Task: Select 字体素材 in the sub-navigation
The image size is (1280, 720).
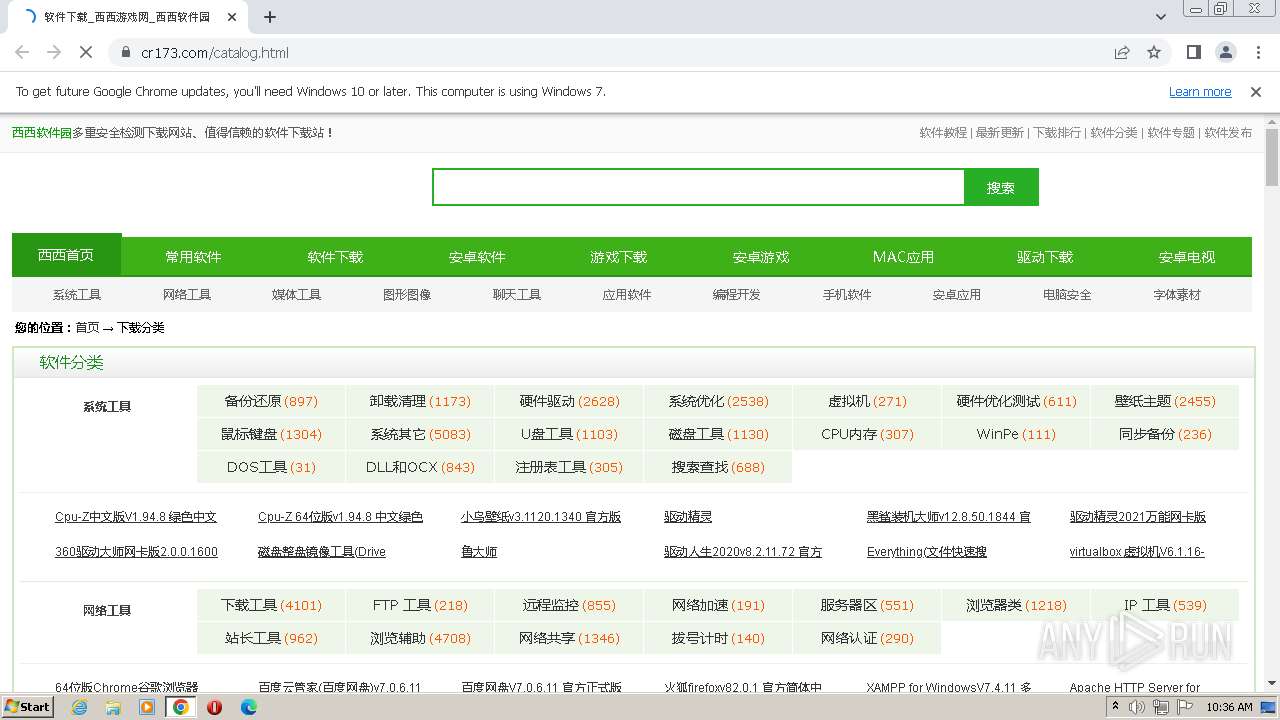Action: [1177, 295]
